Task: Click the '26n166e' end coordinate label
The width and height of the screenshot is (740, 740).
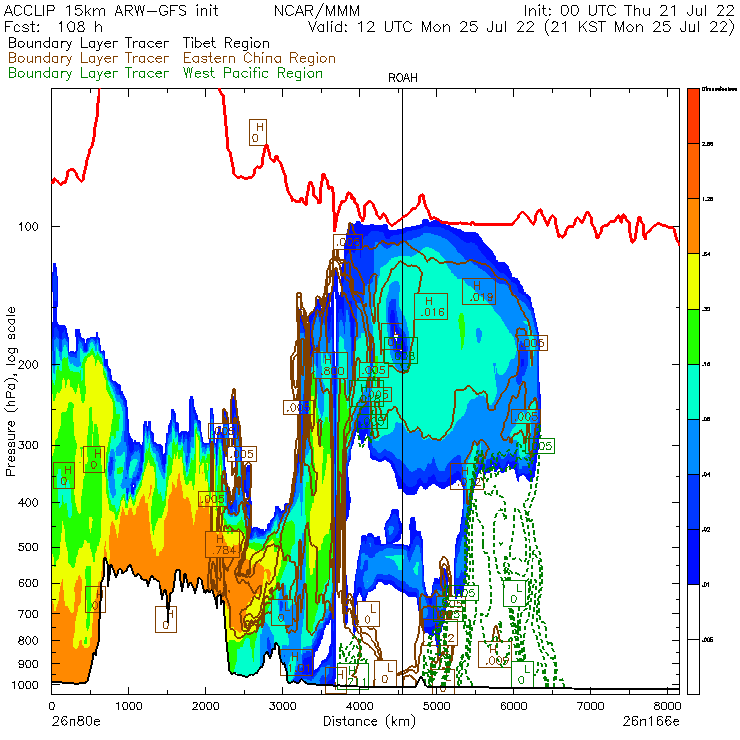Action: pos(651,722)
